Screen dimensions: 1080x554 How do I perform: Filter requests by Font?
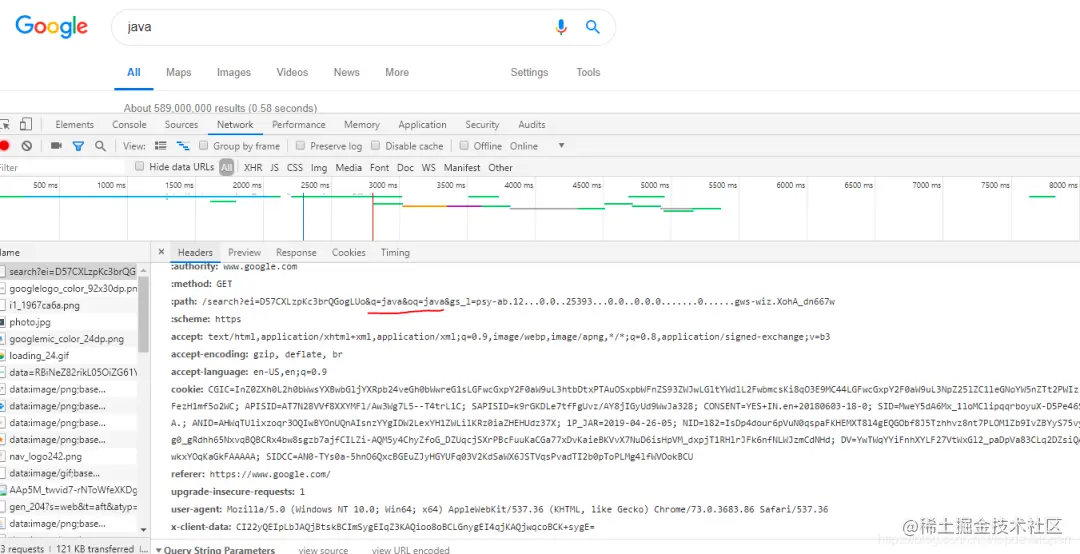click(380, 167)
